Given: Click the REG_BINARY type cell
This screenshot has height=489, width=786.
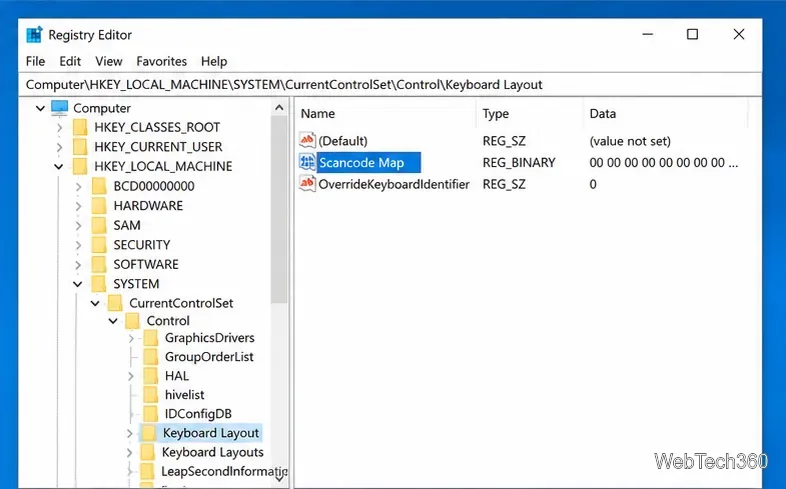Looking at the screenshot, I should (x=519, y=162).
